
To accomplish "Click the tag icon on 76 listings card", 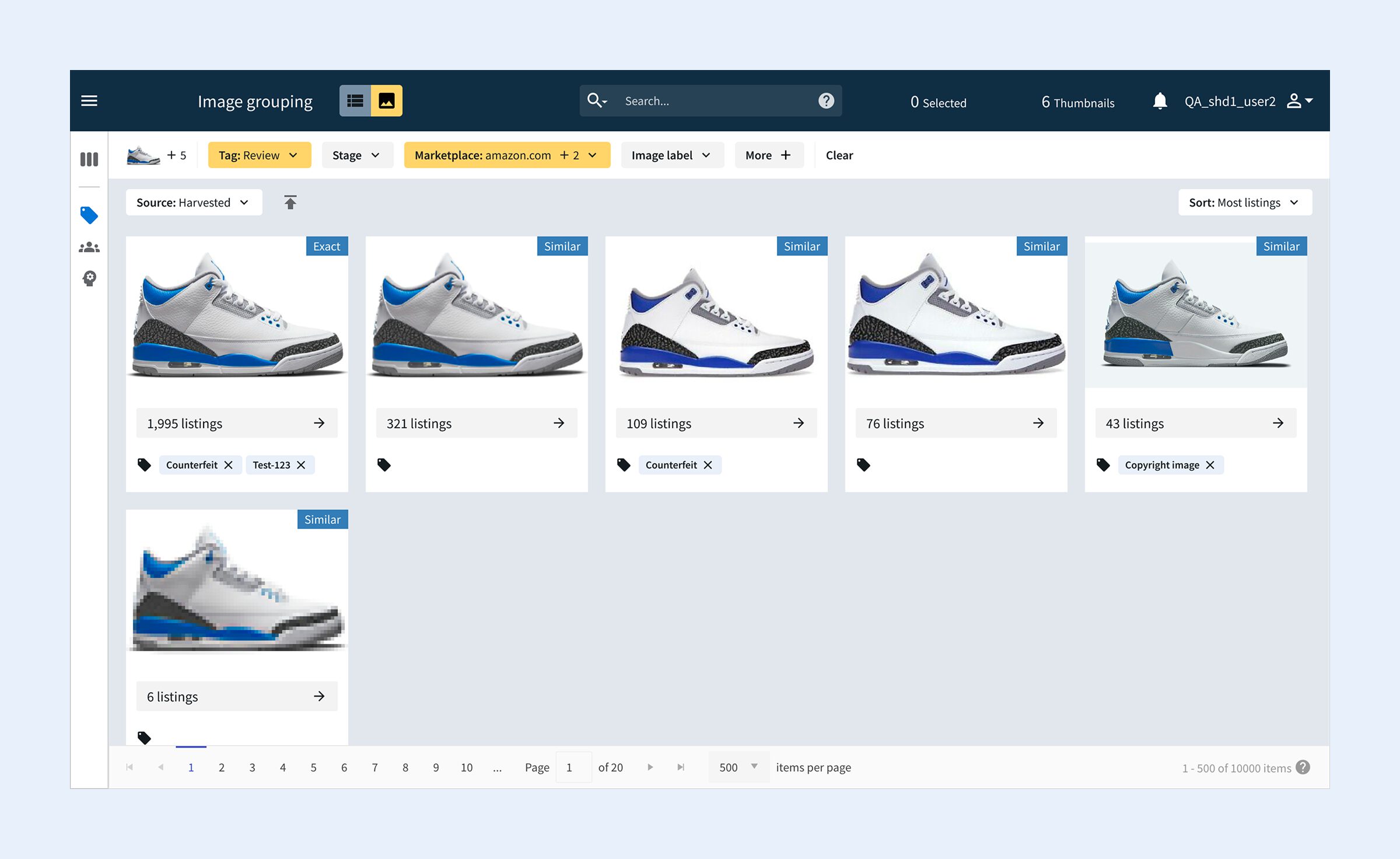I will 863,465.
